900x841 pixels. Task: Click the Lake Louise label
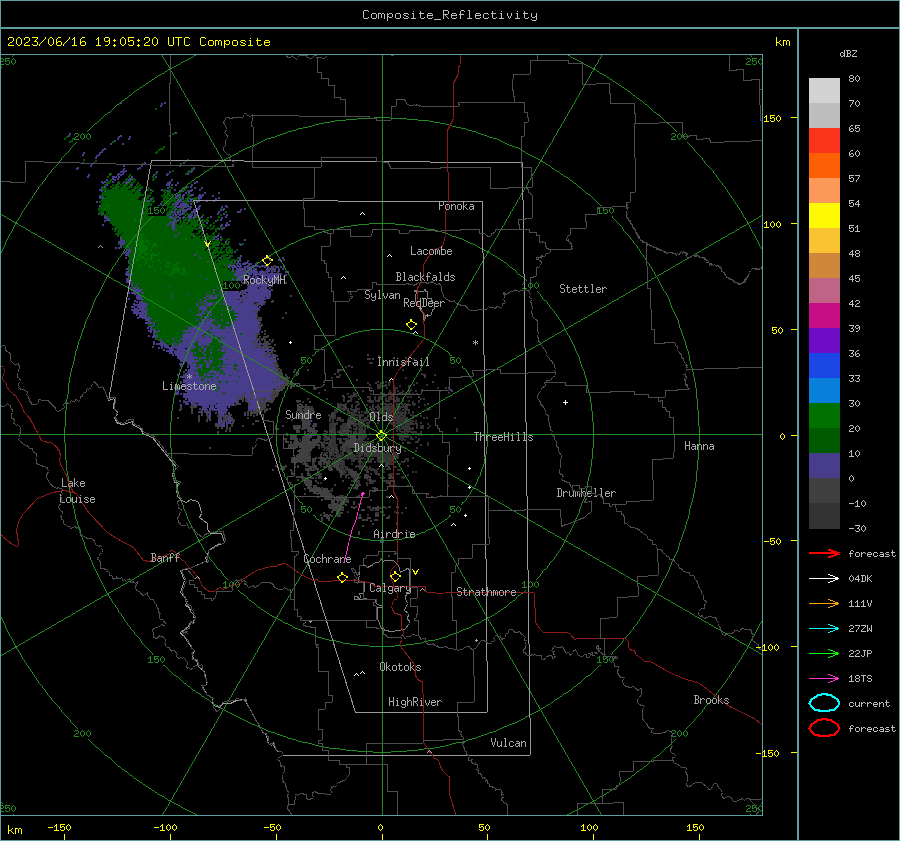77,491
